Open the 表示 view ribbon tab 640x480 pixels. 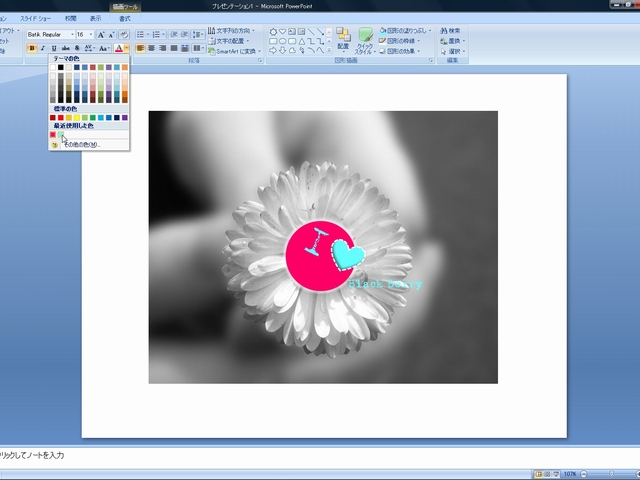(95, 19)
